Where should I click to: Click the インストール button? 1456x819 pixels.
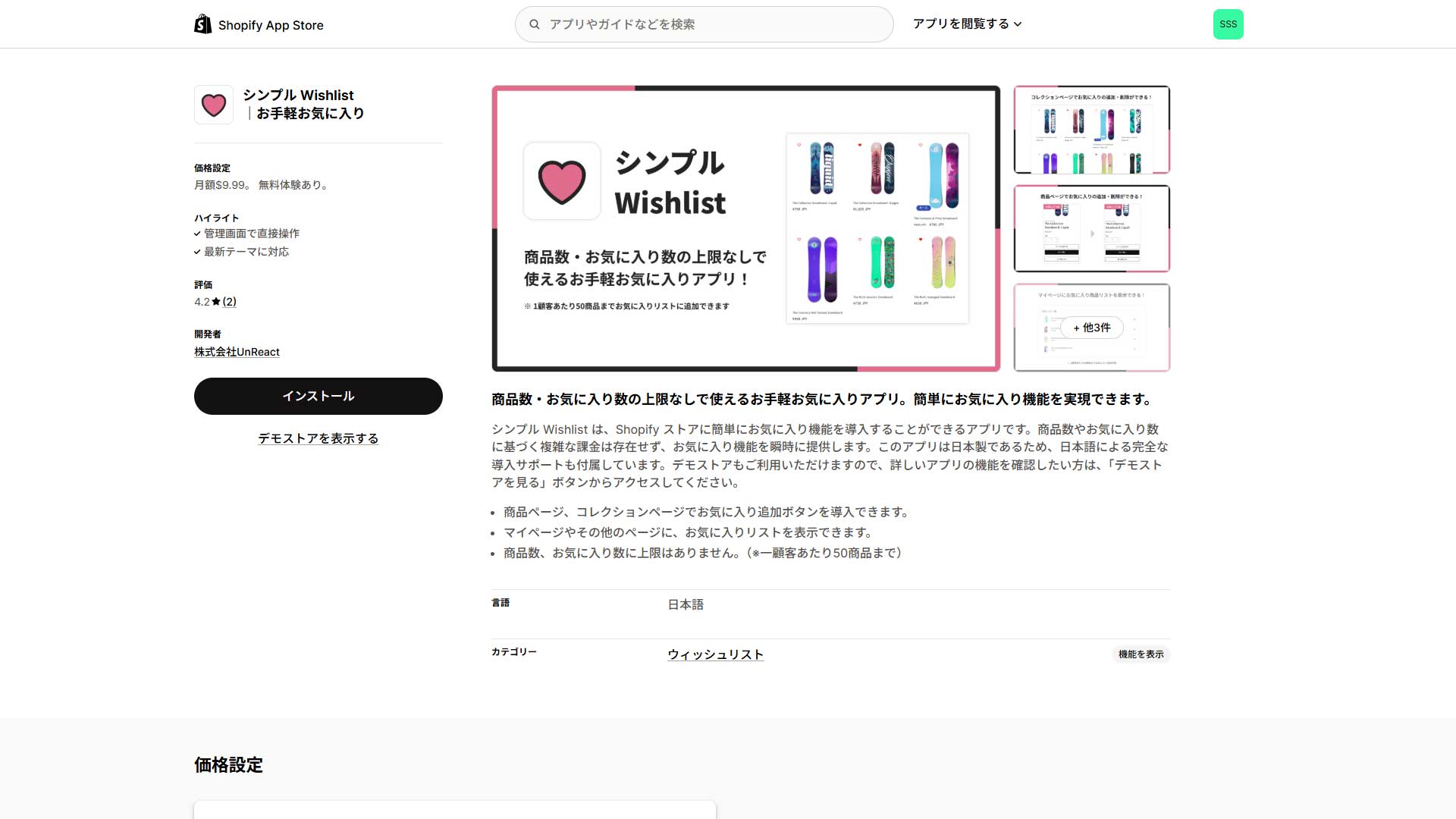click(318, 396)
